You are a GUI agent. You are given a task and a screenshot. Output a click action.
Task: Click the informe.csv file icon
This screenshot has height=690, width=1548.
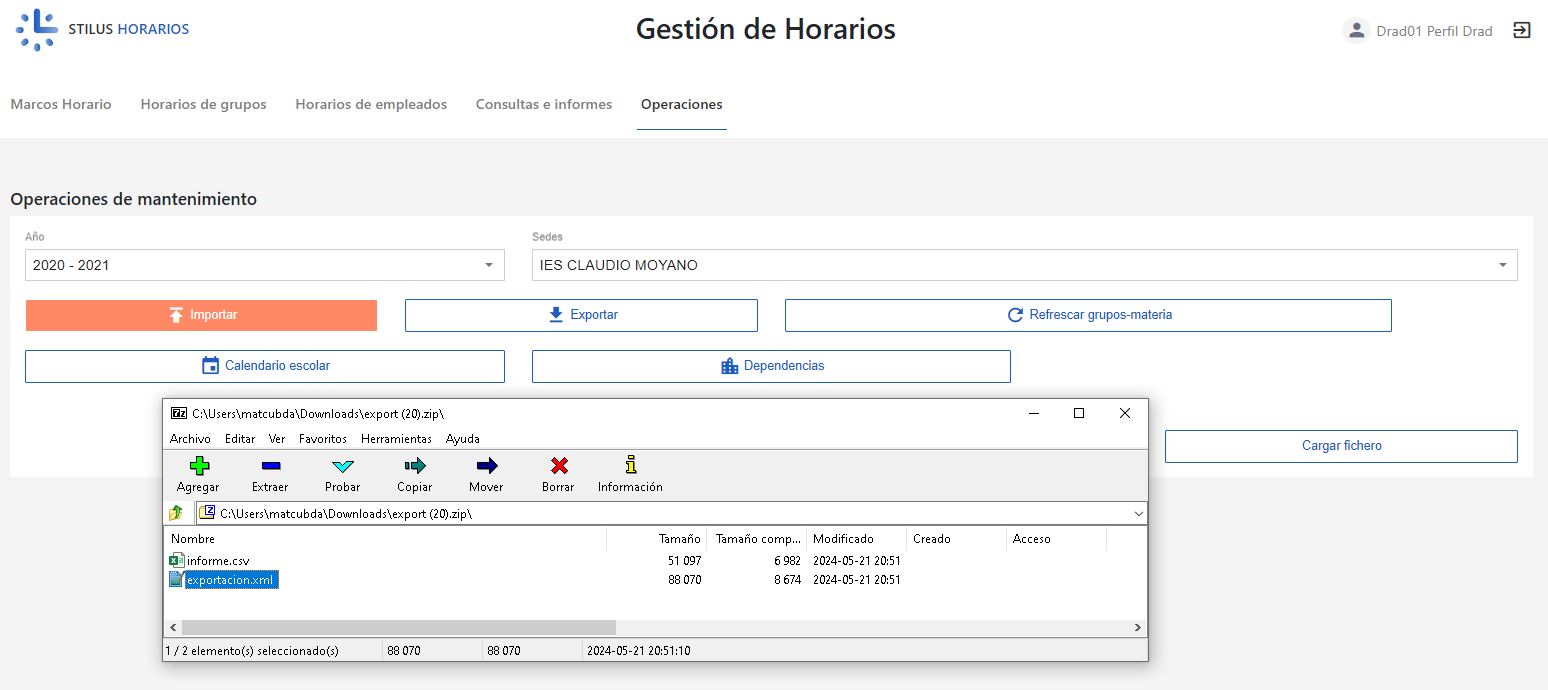(x=177, y=560)
